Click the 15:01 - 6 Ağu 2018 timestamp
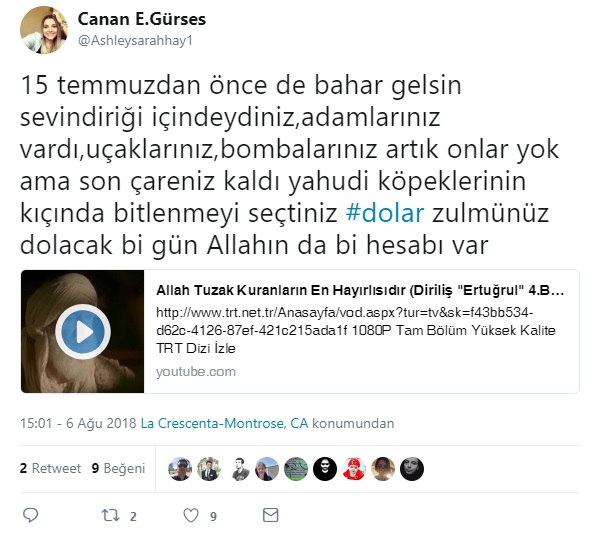 point(78,423)
